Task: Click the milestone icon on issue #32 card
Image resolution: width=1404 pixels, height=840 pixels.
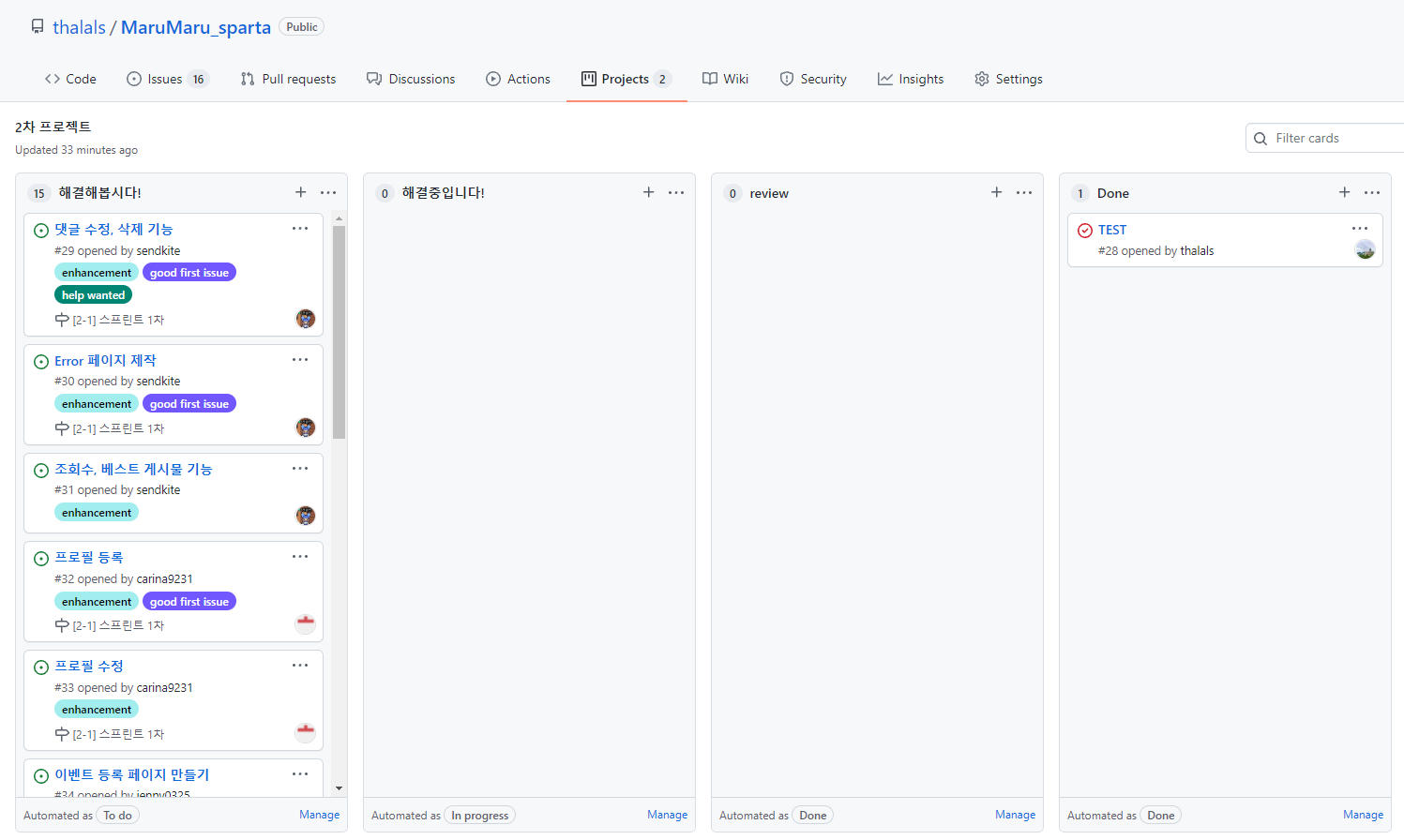Action: click(x=62, y=625)
